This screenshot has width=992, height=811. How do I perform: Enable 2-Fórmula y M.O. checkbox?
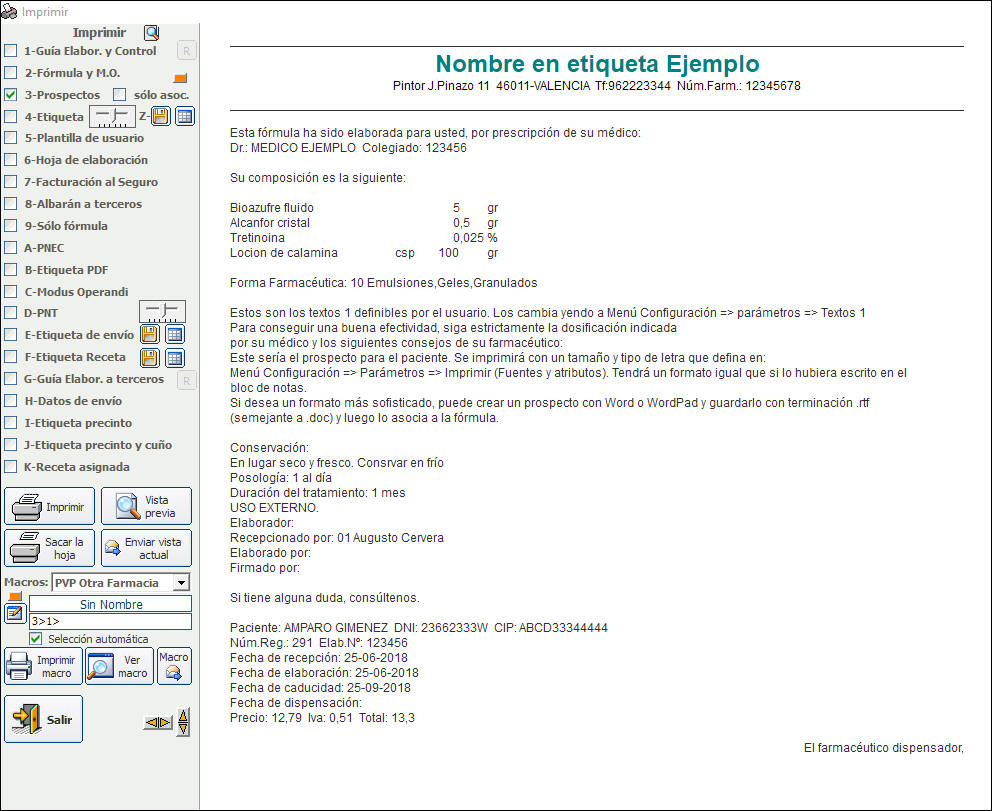11,73
